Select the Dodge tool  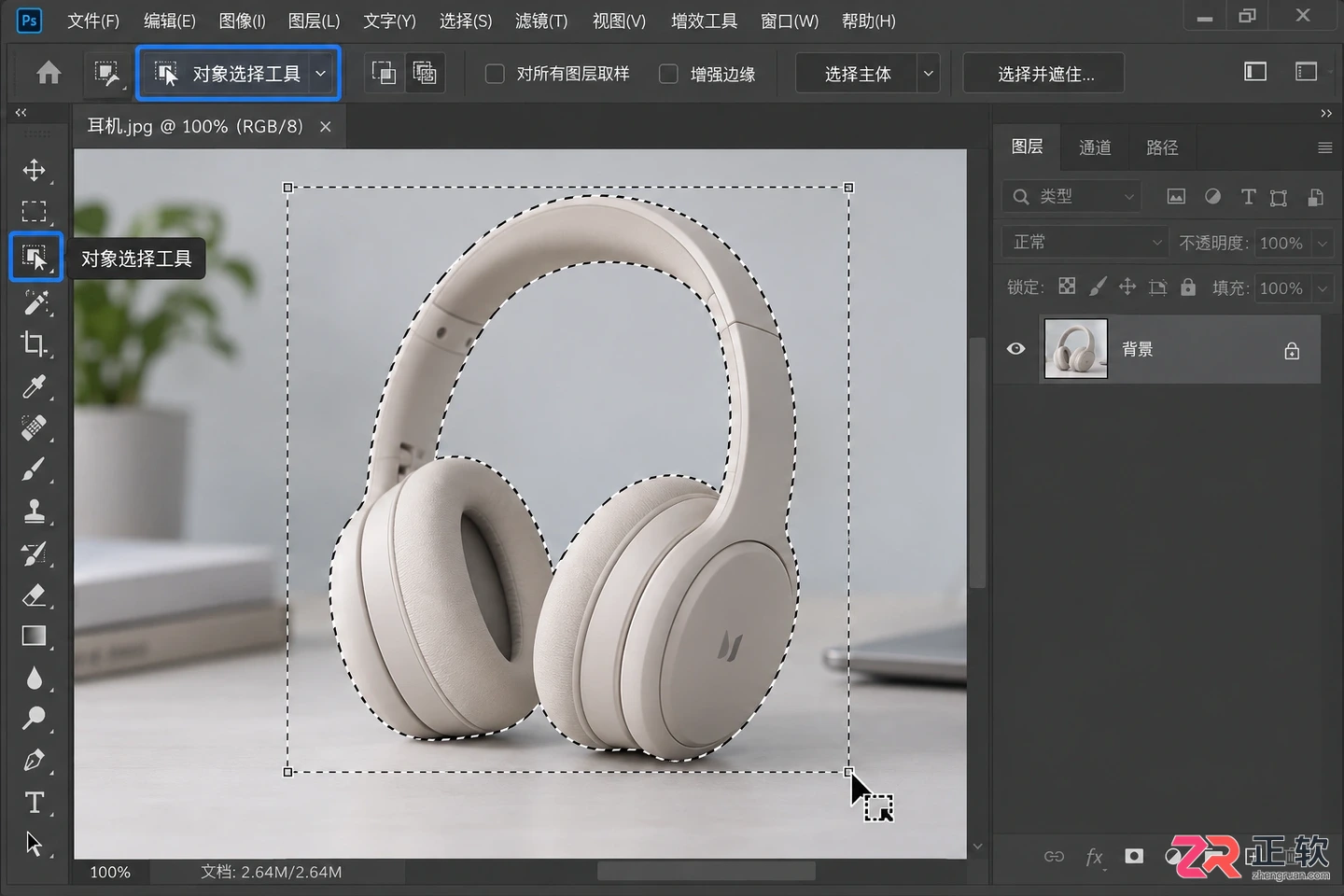pyautogui.click(x=35, y=718)
